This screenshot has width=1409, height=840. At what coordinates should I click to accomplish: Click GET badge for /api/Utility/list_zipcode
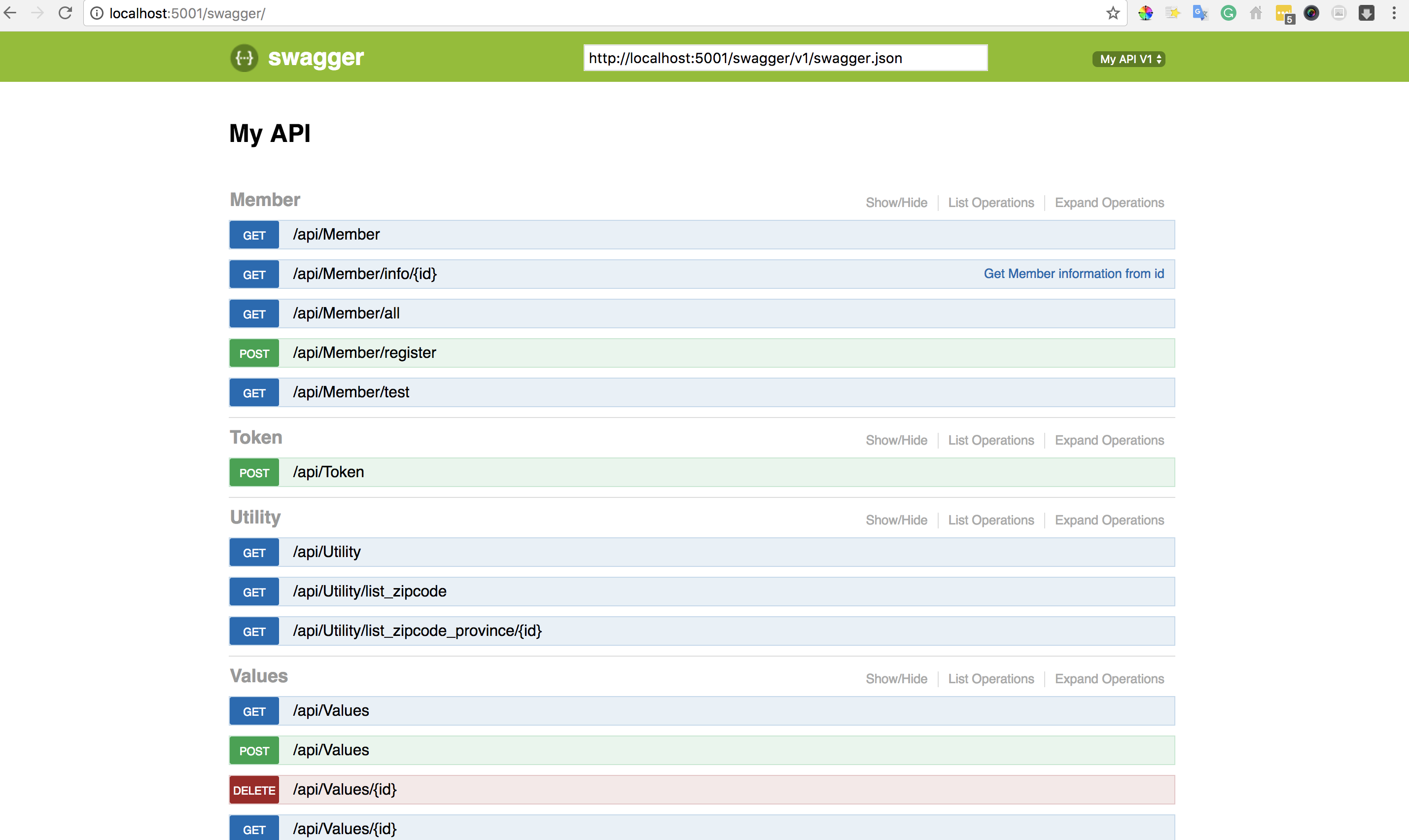pyautogui.click(x=254, y=592)
